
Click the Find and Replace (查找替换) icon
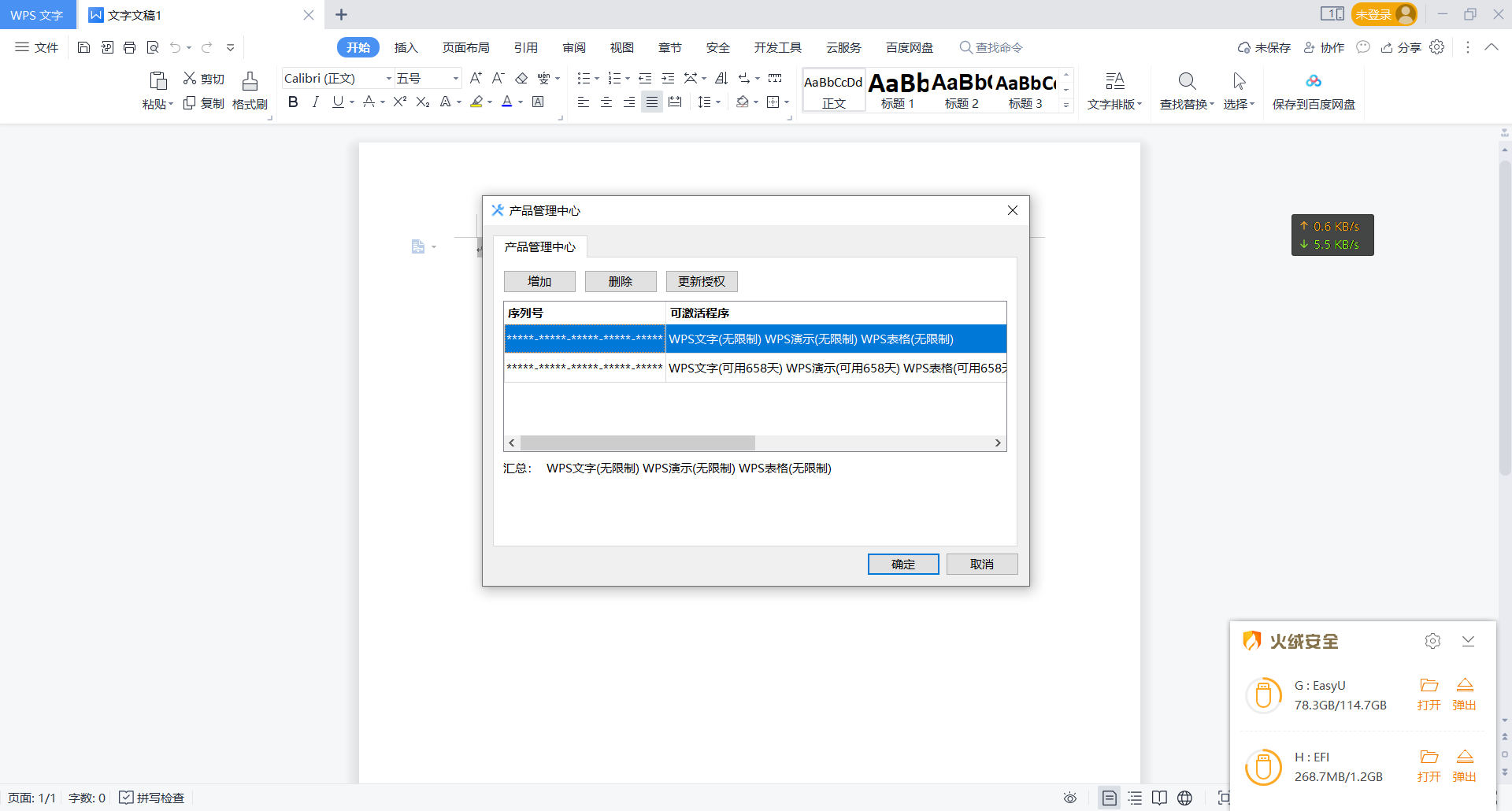1187,81
